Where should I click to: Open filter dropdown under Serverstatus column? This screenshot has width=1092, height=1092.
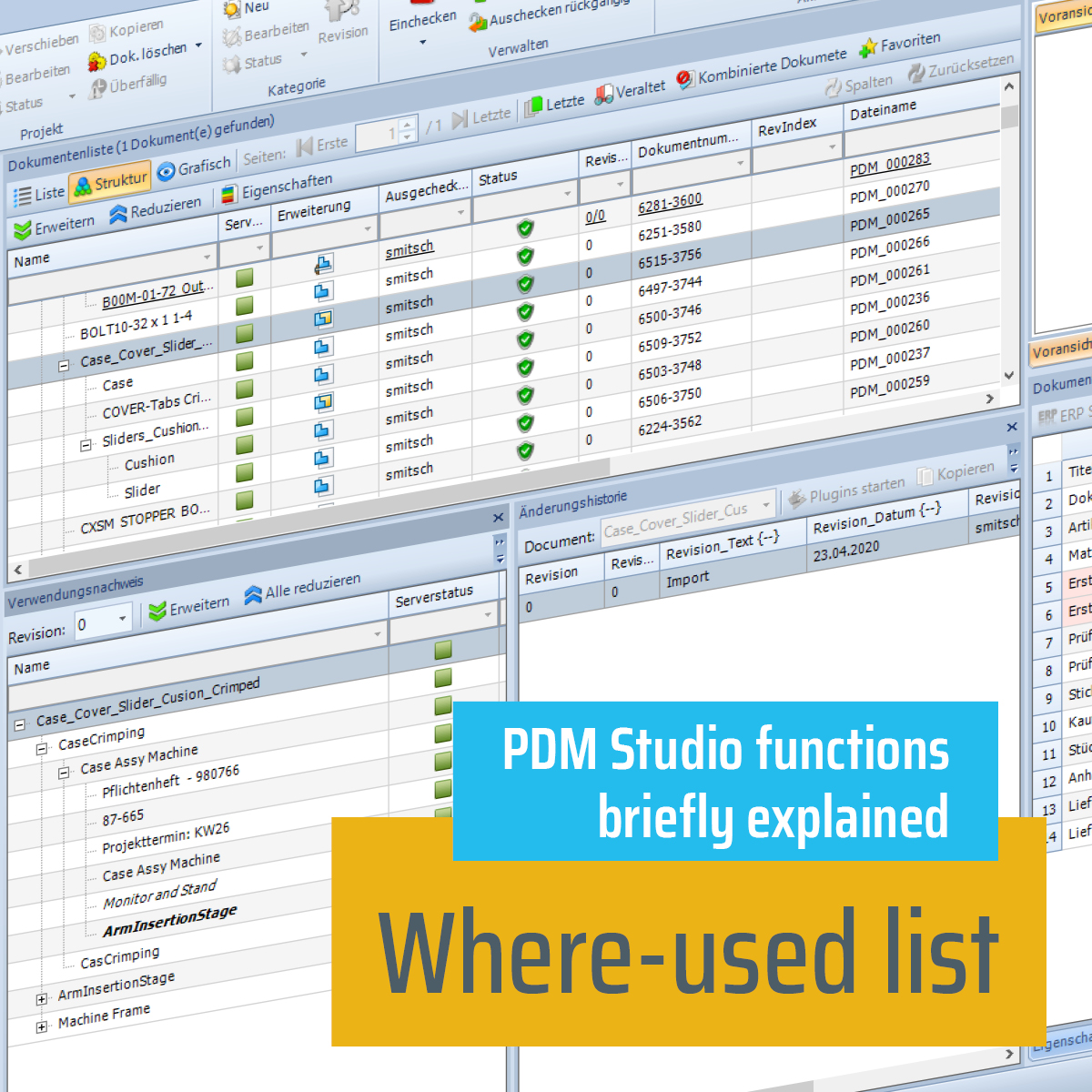[x=488, y=614]
